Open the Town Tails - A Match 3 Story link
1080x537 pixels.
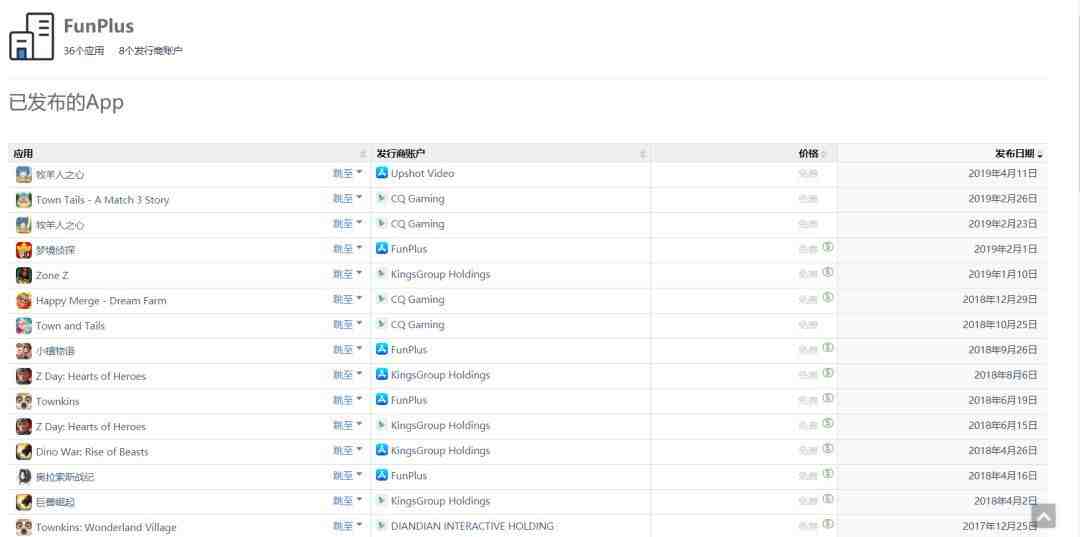pyautogui.click(x=103, y=200)
